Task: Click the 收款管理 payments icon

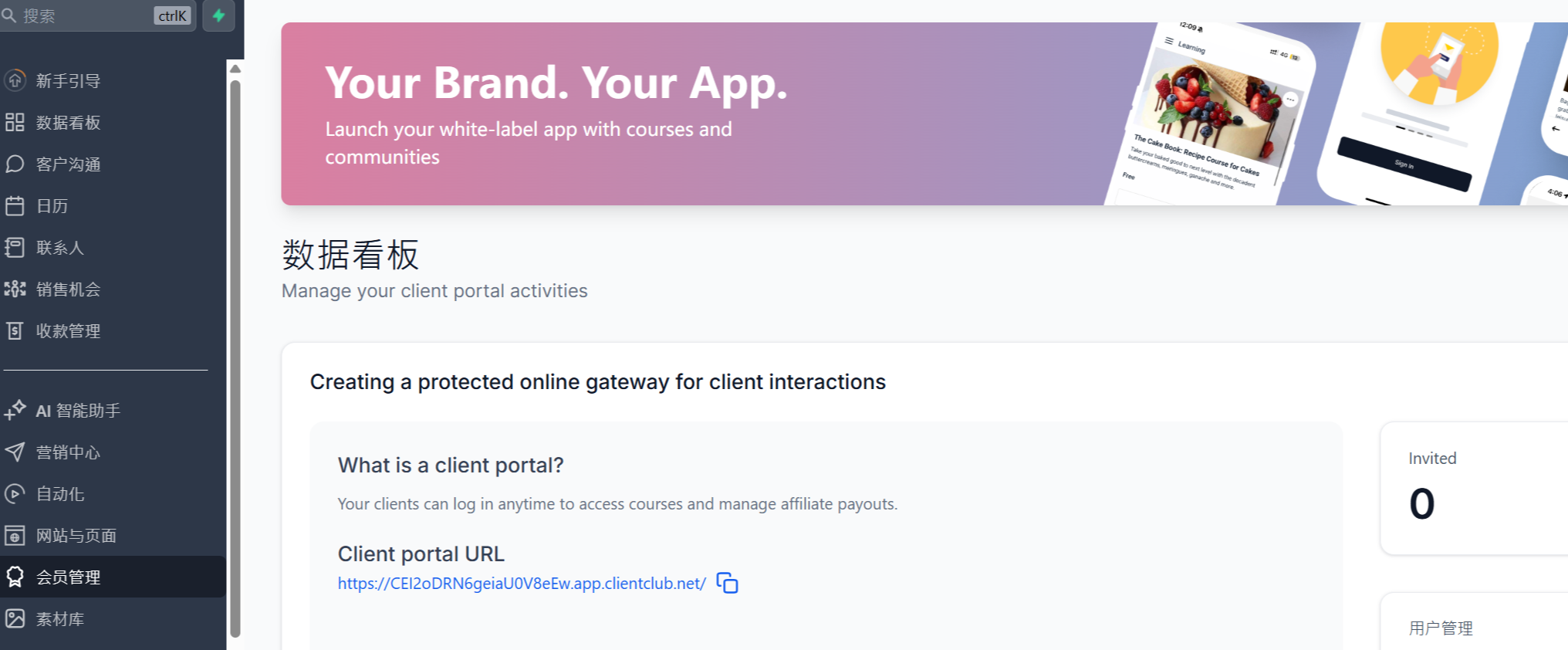Action: point(15,330)
